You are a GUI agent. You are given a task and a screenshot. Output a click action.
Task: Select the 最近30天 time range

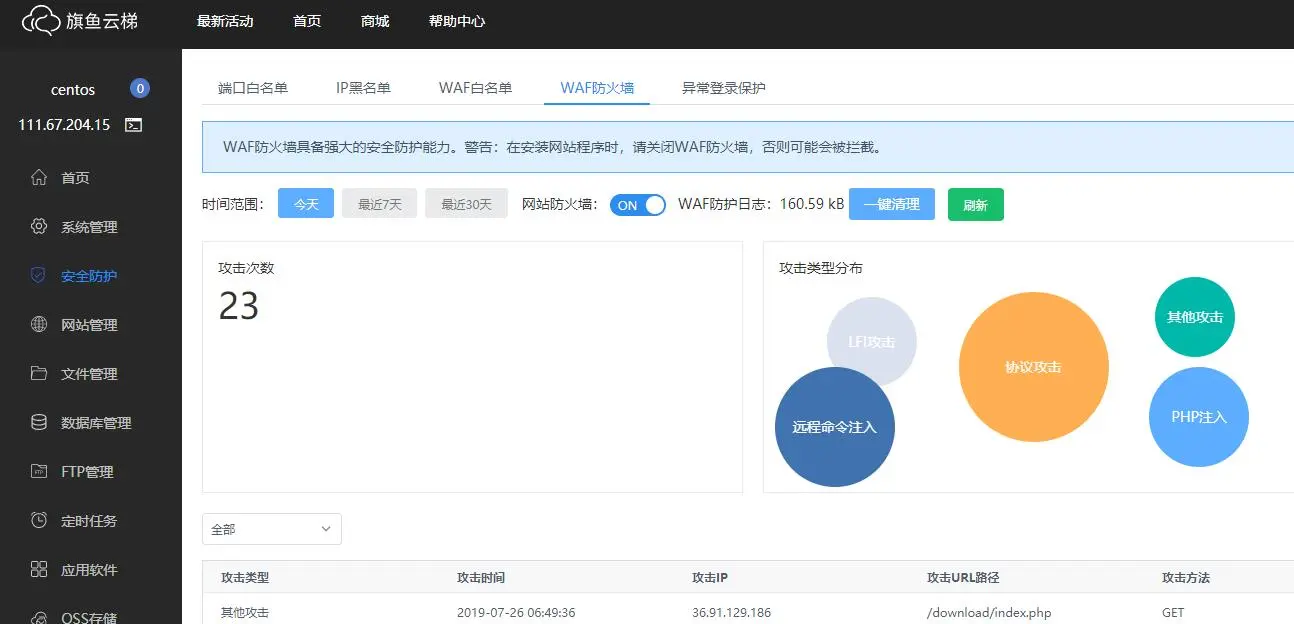tap(466, 204)
